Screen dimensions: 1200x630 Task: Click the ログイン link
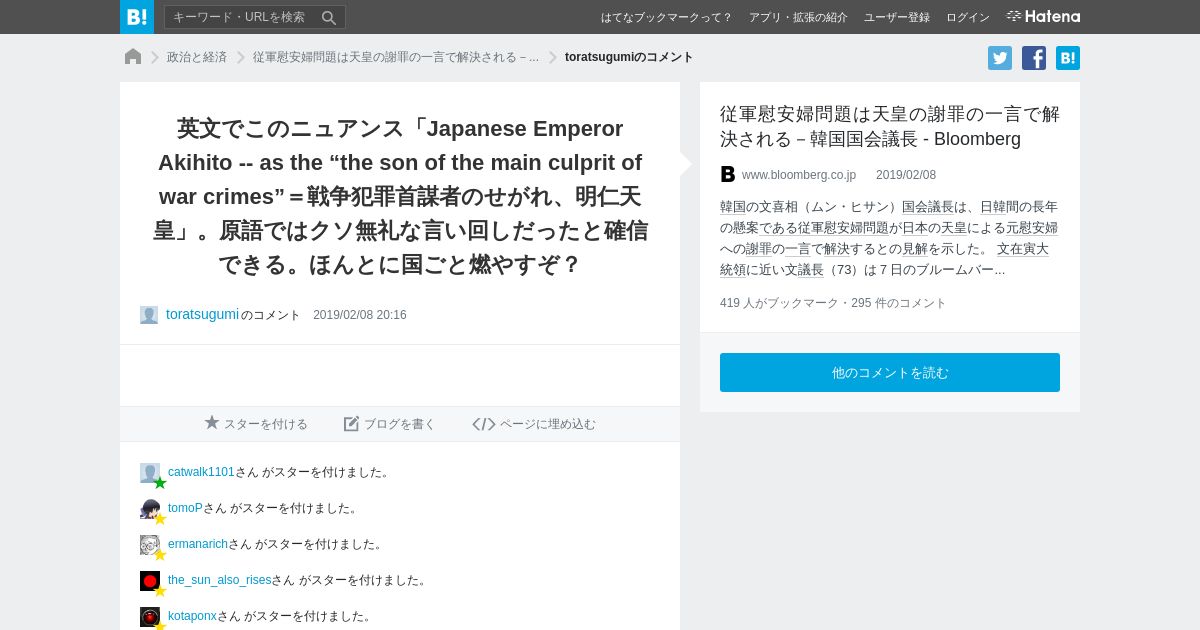pos(968,17)
